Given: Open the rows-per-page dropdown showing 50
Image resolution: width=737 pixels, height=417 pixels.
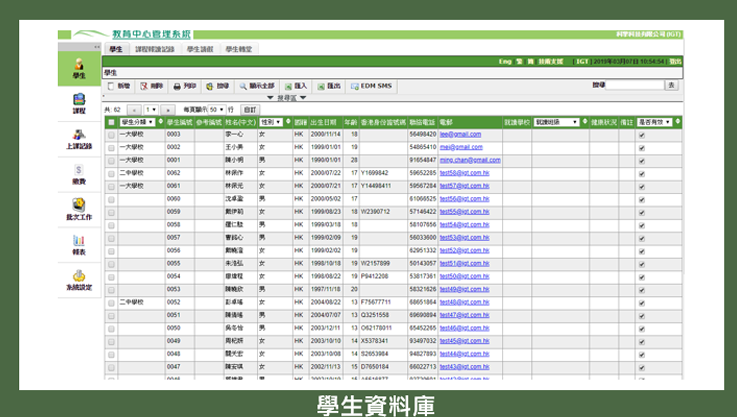Looking at the screenshot, I should coord(217,110).
